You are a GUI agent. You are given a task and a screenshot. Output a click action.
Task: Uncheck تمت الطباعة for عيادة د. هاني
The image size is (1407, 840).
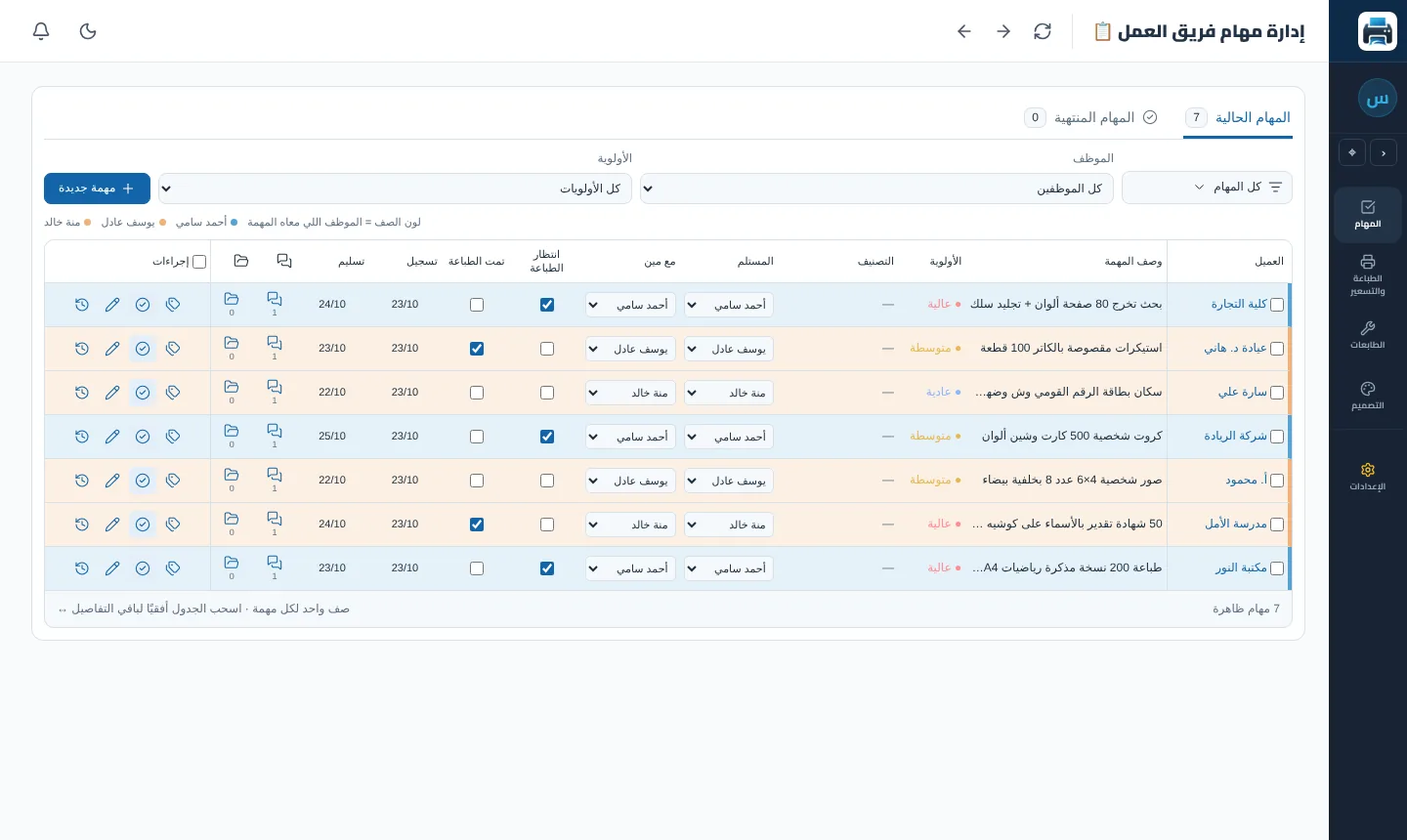tap(477, 349)
